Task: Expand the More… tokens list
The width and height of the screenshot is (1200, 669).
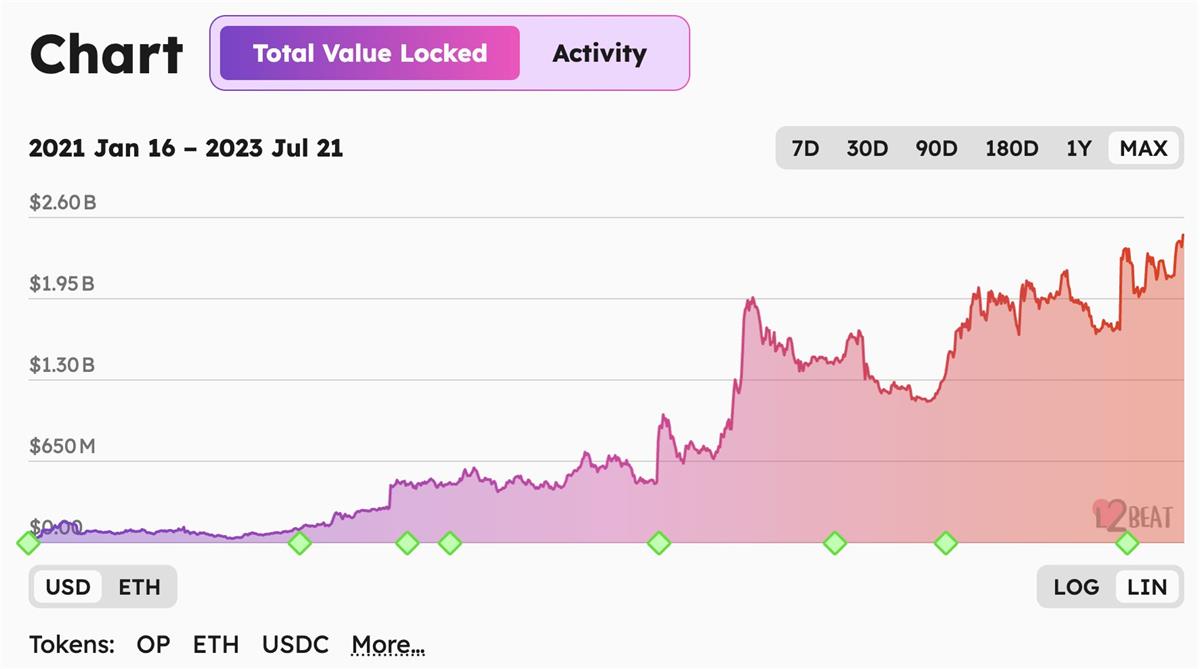Action: point(388,645)
